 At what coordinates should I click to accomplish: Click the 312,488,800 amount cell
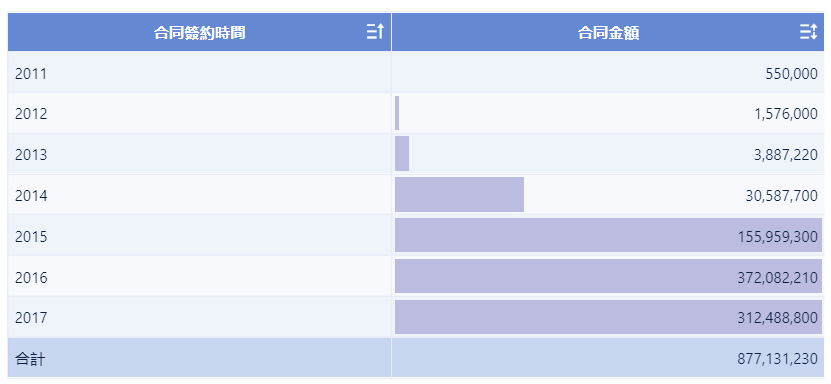[608, 317]
